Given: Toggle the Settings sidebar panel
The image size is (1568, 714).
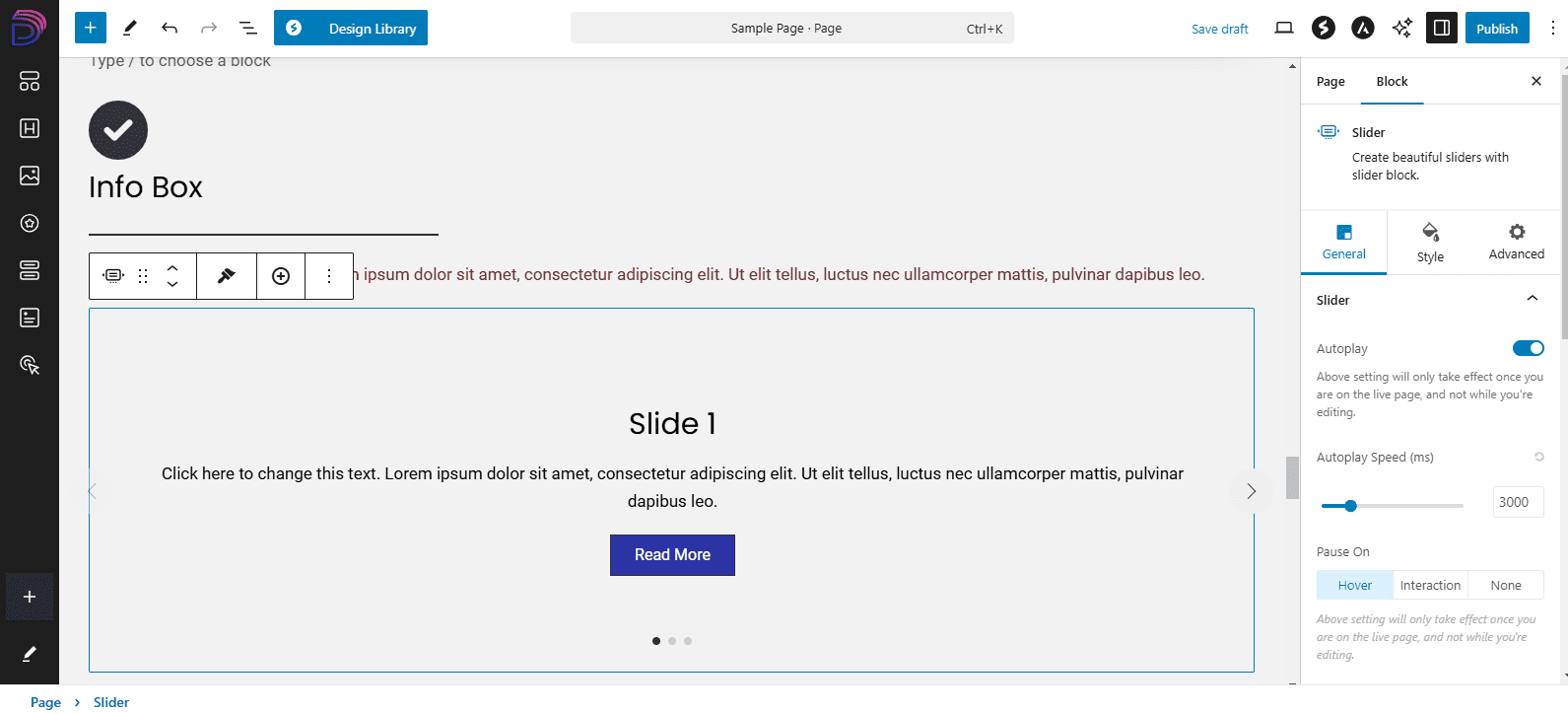Looking at the screenshot, I should click(1441, 28).
